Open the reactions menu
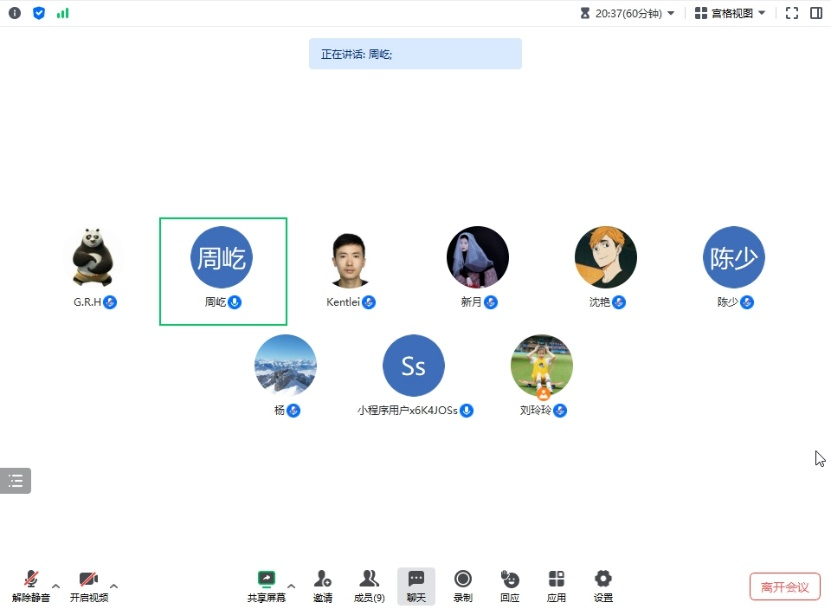Image resolution: width=831 pixels, height=609 pixels. click(x=510, y=586)
